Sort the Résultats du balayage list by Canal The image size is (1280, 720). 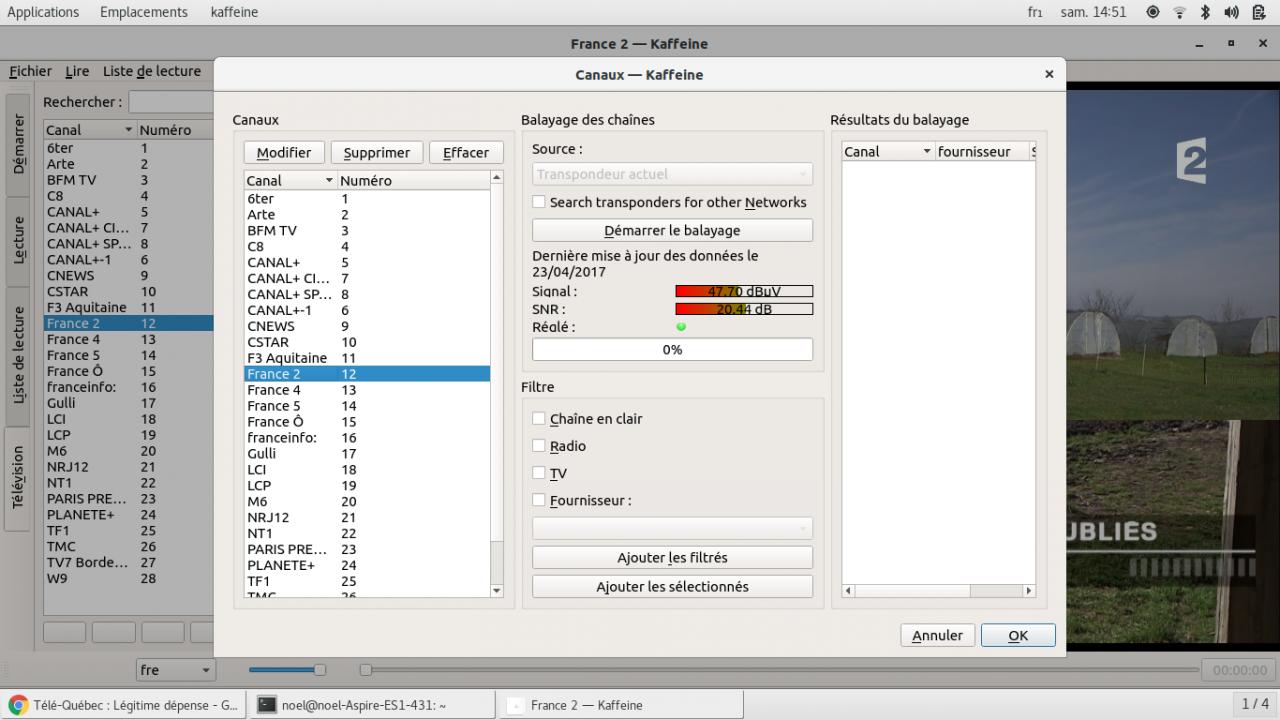888,152
